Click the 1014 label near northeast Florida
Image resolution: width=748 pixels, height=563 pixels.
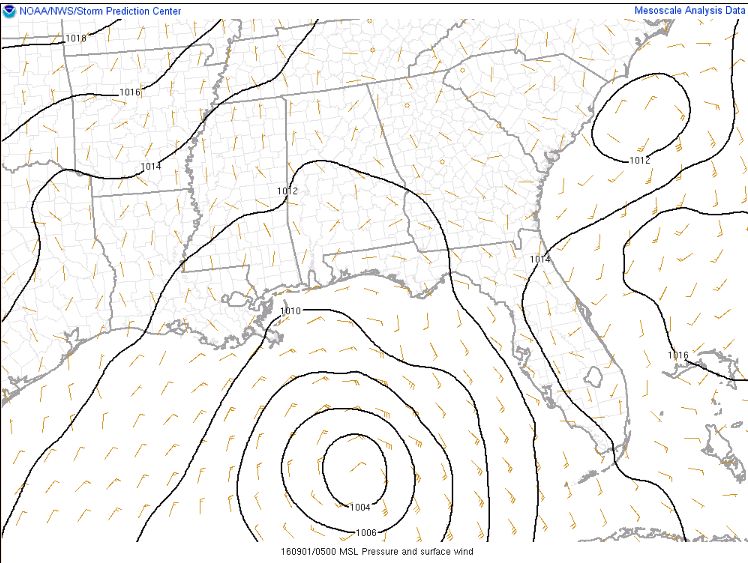540,259
